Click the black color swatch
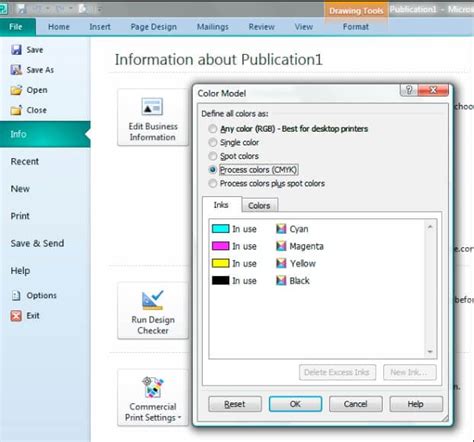Viewport: 474px width, 442px height. (220, 281)
